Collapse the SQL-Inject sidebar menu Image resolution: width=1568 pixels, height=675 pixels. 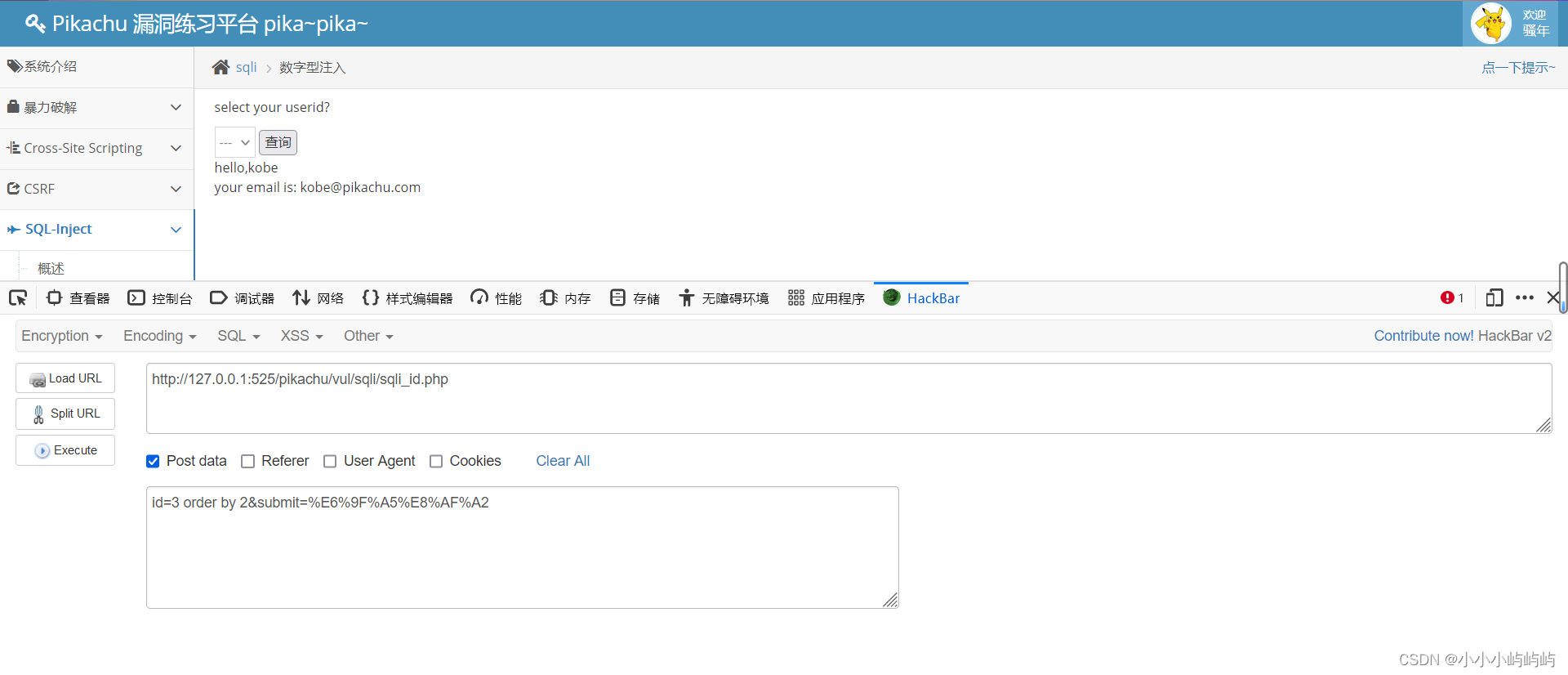(96, 230)
